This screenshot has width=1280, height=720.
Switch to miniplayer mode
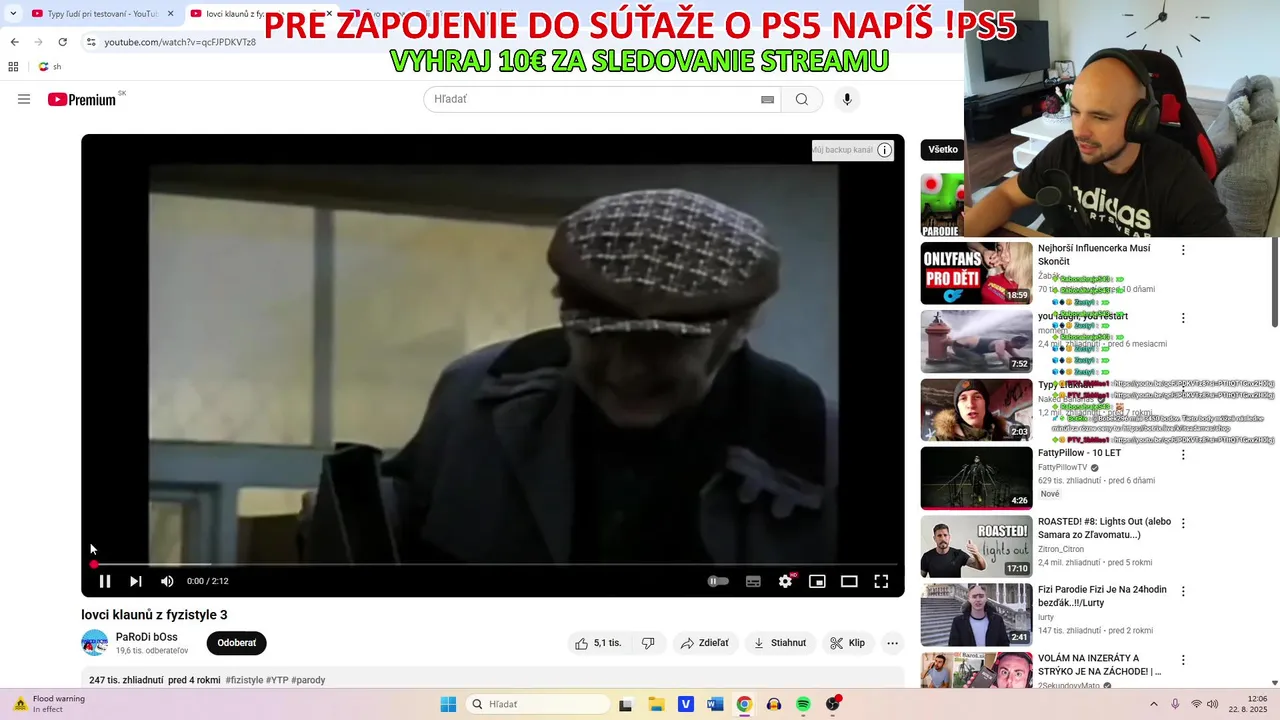(x=817, y=581)
